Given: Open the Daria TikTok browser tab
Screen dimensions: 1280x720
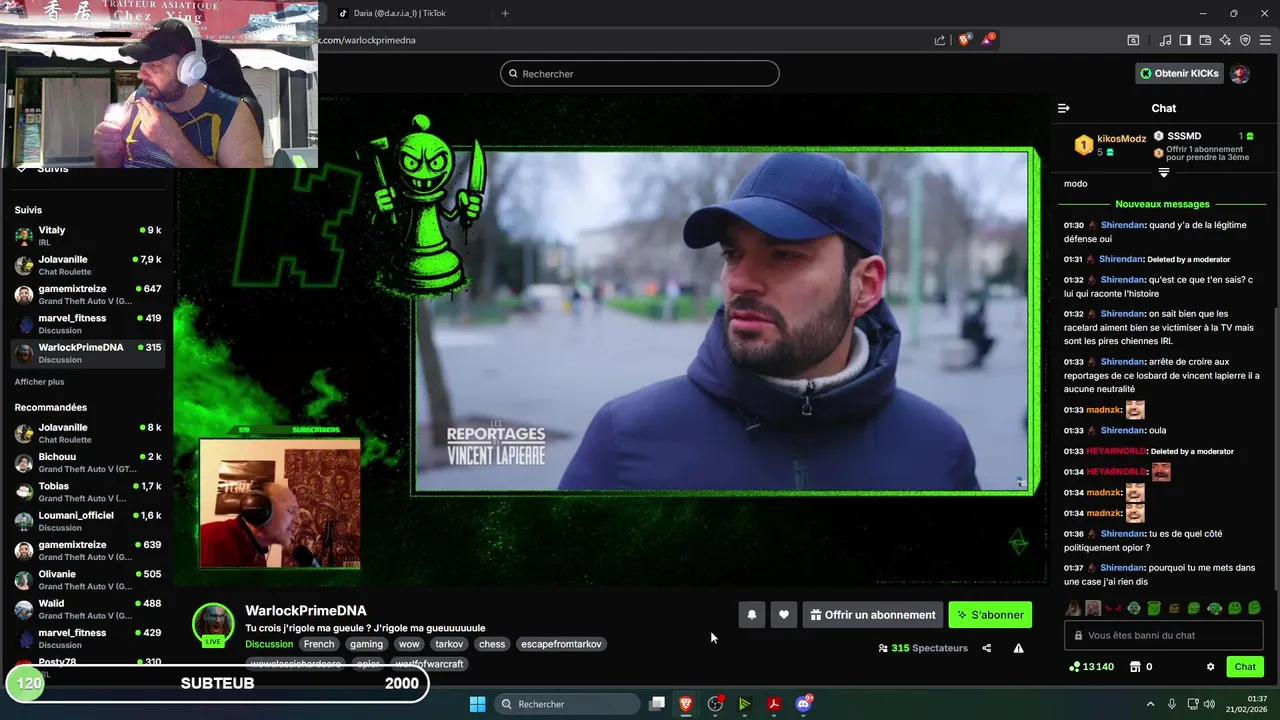Looking at the screenshot, I should 399,13.
